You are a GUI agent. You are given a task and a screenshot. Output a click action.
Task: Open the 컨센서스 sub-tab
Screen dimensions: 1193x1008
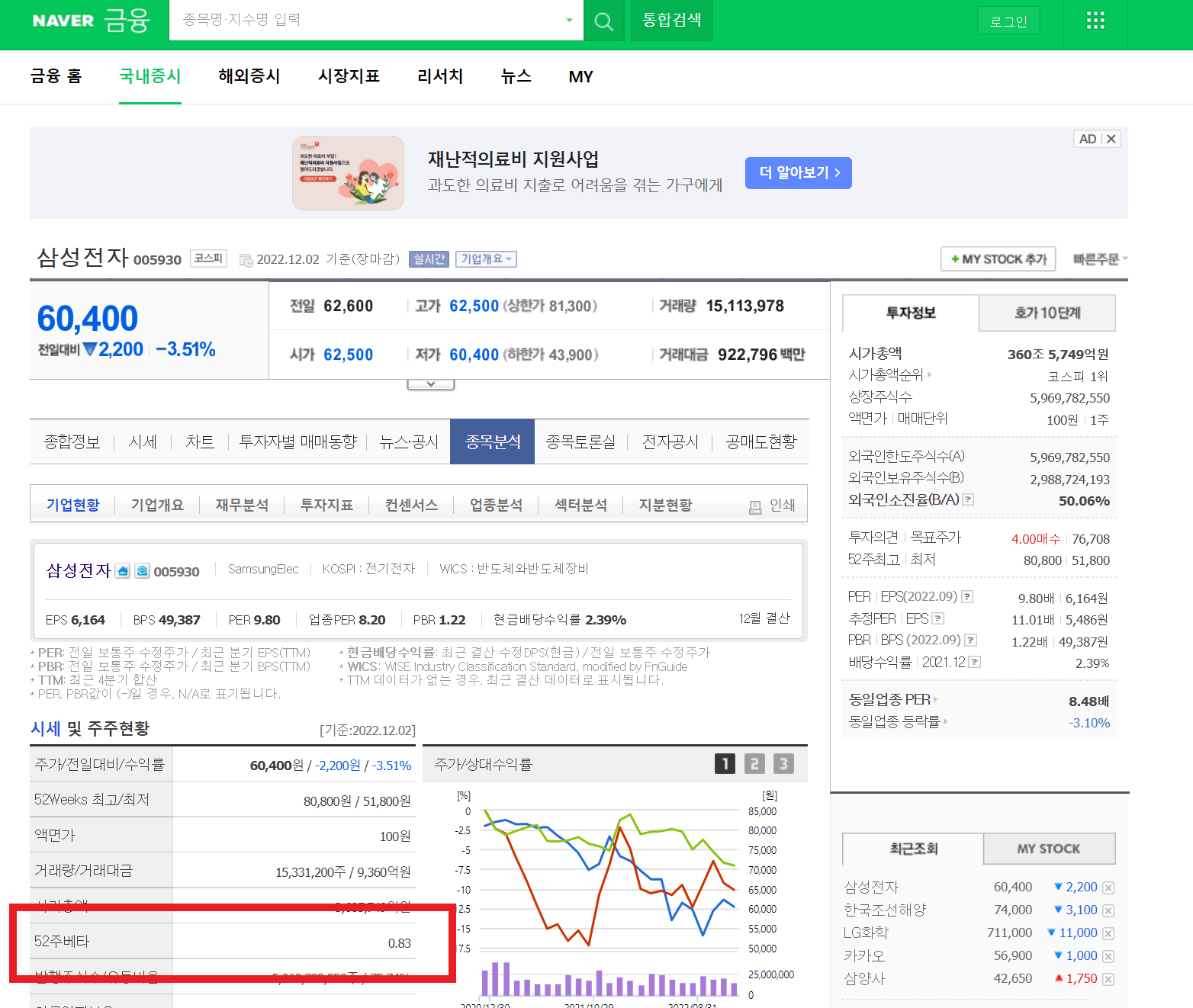point(411,505)
